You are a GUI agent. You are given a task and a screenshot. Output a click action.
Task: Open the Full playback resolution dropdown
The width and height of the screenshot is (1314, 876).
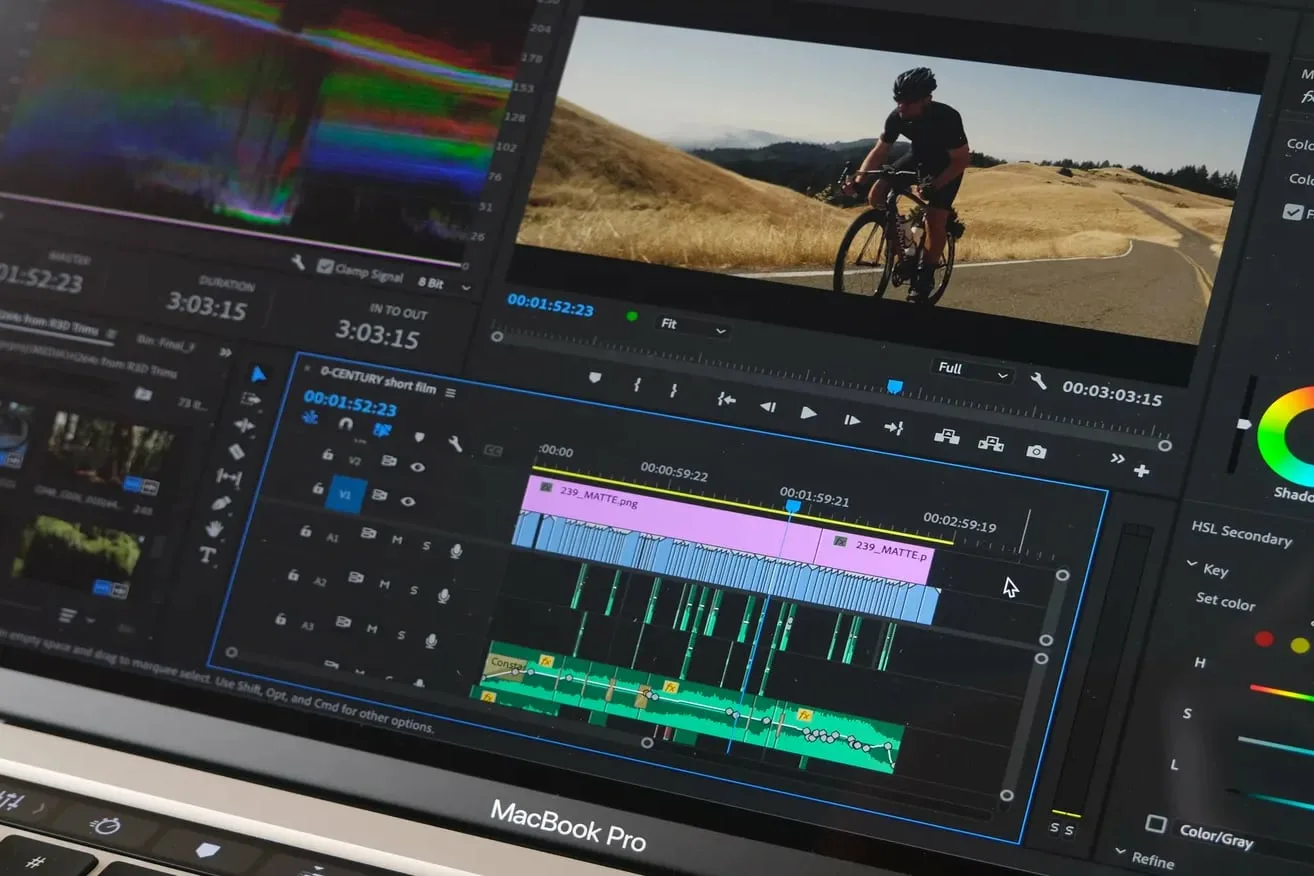tap(974, 370)
